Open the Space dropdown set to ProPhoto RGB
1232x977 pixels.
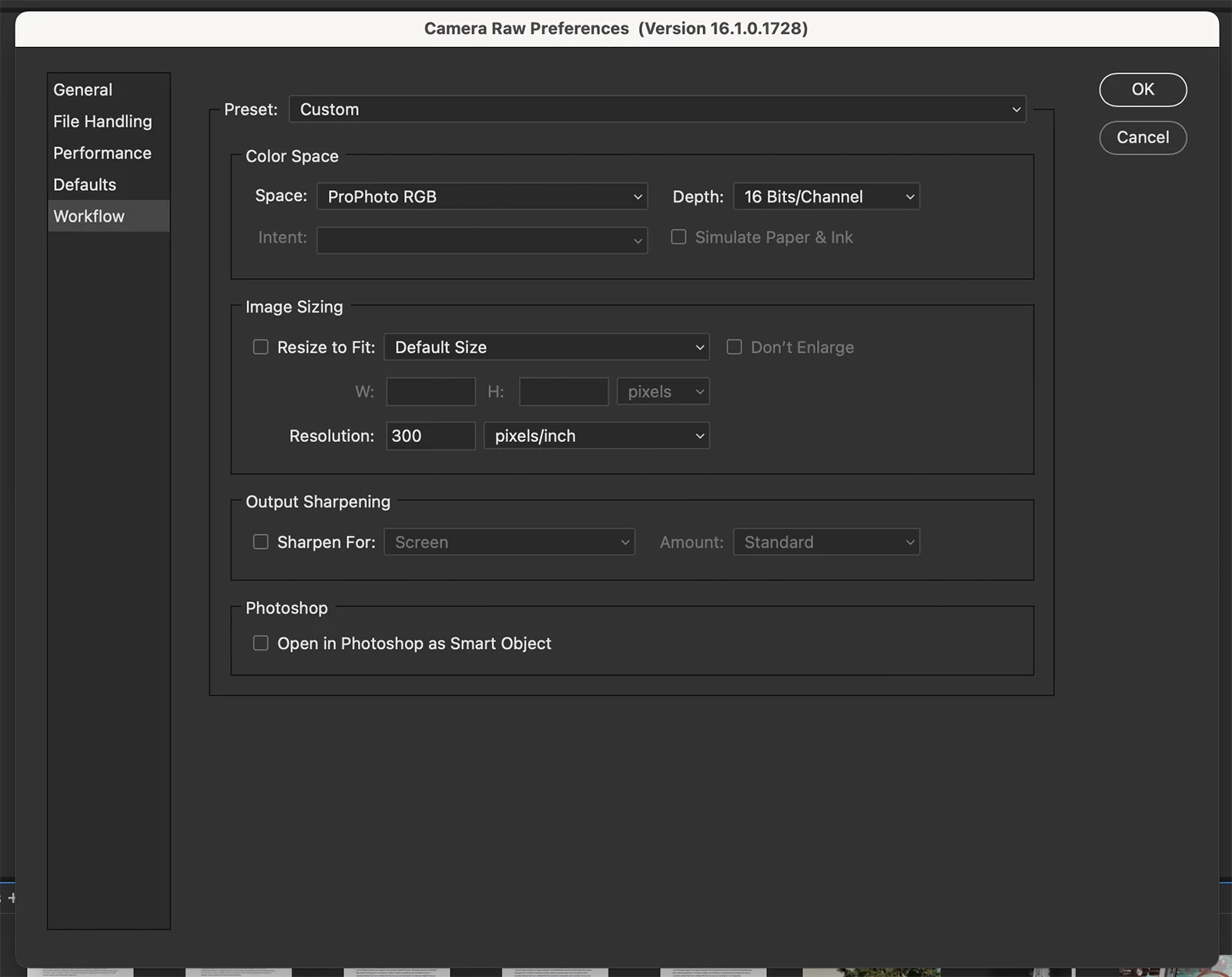482,196
